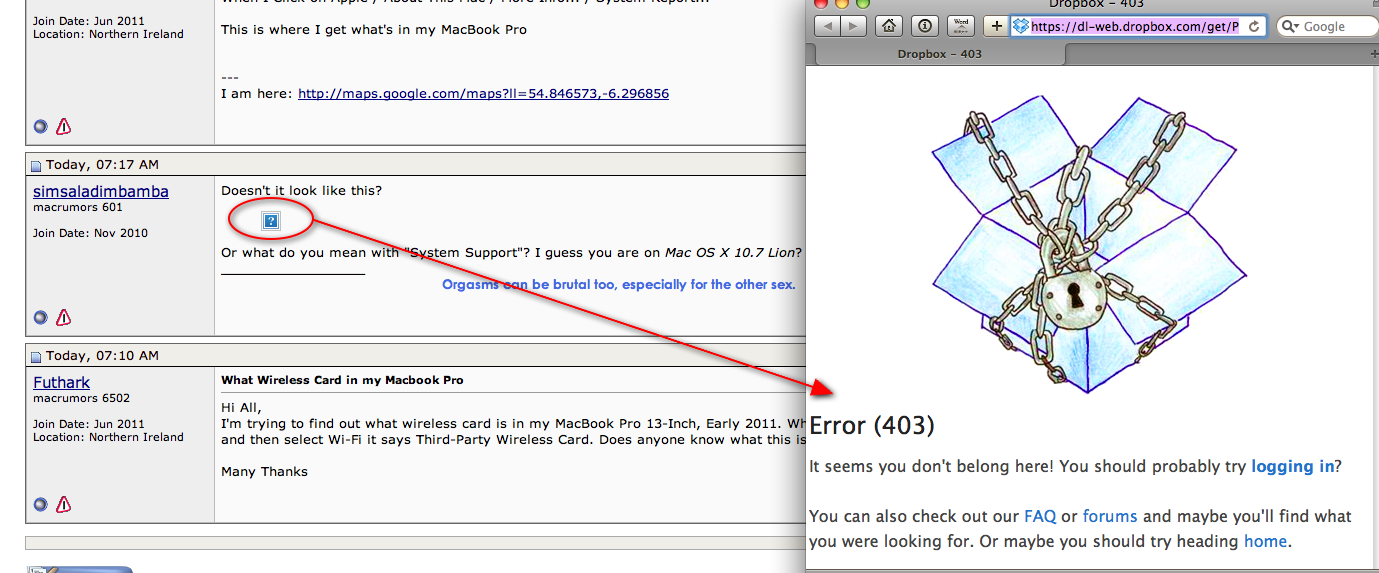Click the chained Dropbox box illustration
Screen dimensions: 1379x573
click(1090, 244)
